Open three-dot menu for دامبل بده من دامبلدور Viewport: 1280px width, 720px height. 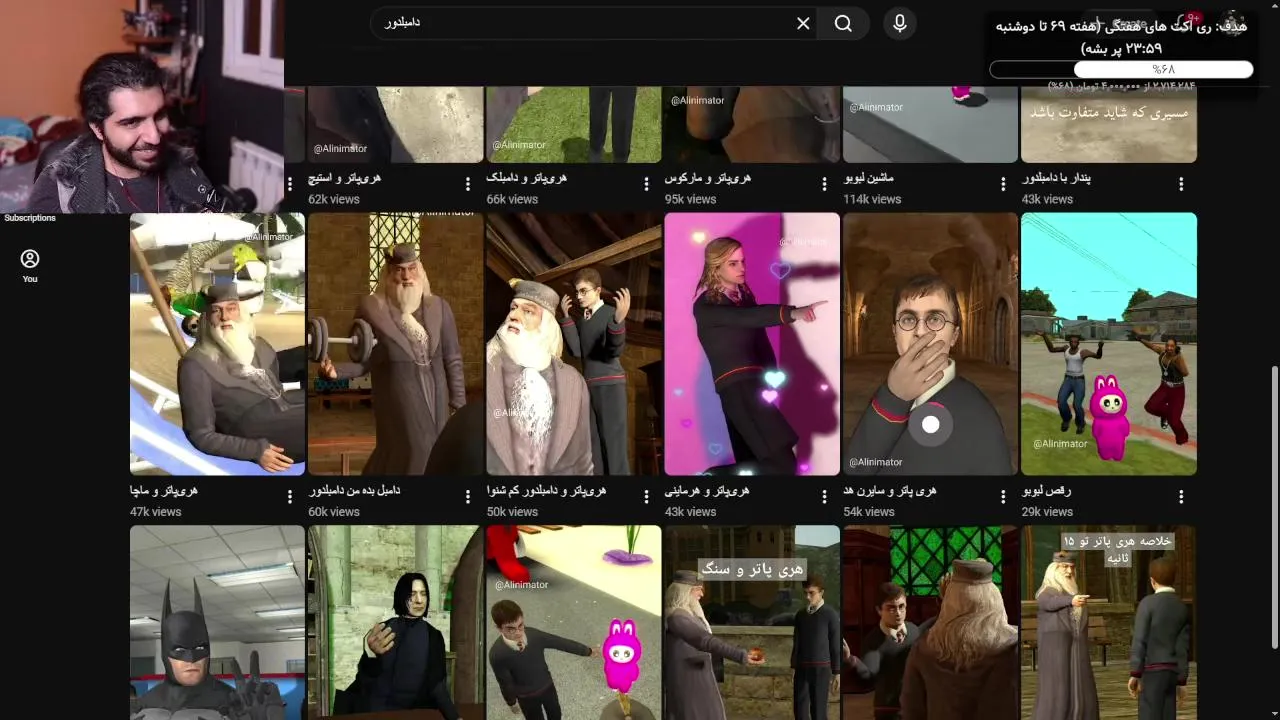point(468,497)
